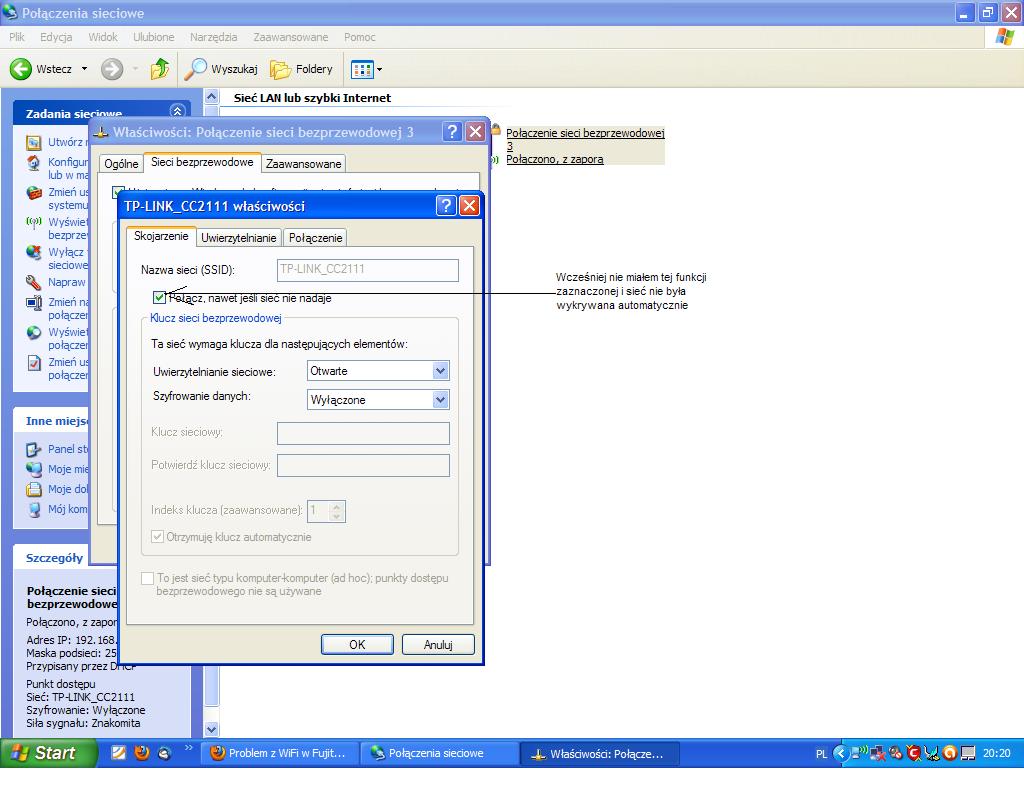Open the Uwierzytelnianie sieciowe dropdown
The height and width of the screenshot is (800, 1024).
click(x=440, y=370)
